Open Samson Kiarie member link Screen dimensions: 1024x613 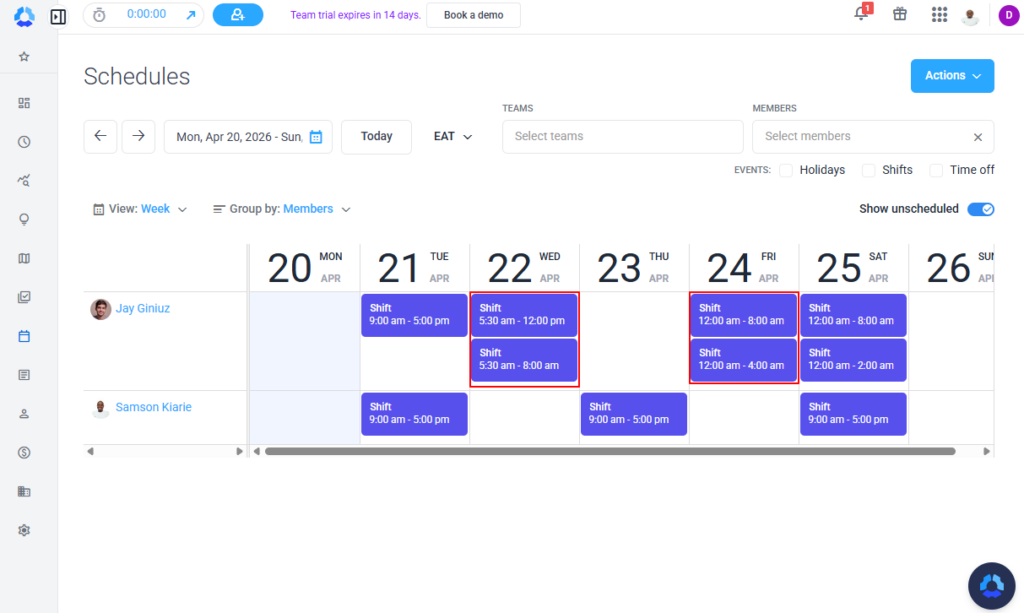coord(153,407)
